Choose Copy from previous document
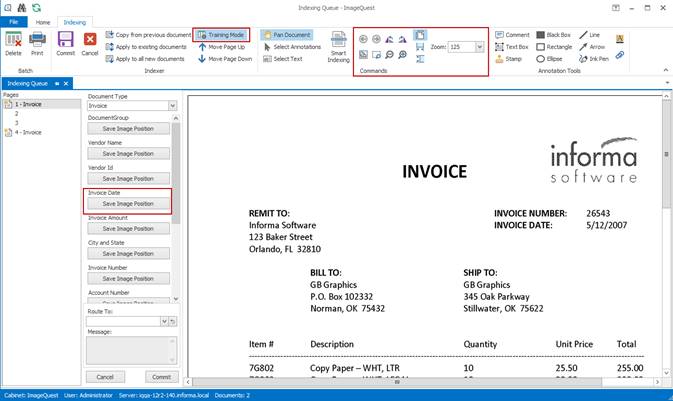 click(148, 35)
